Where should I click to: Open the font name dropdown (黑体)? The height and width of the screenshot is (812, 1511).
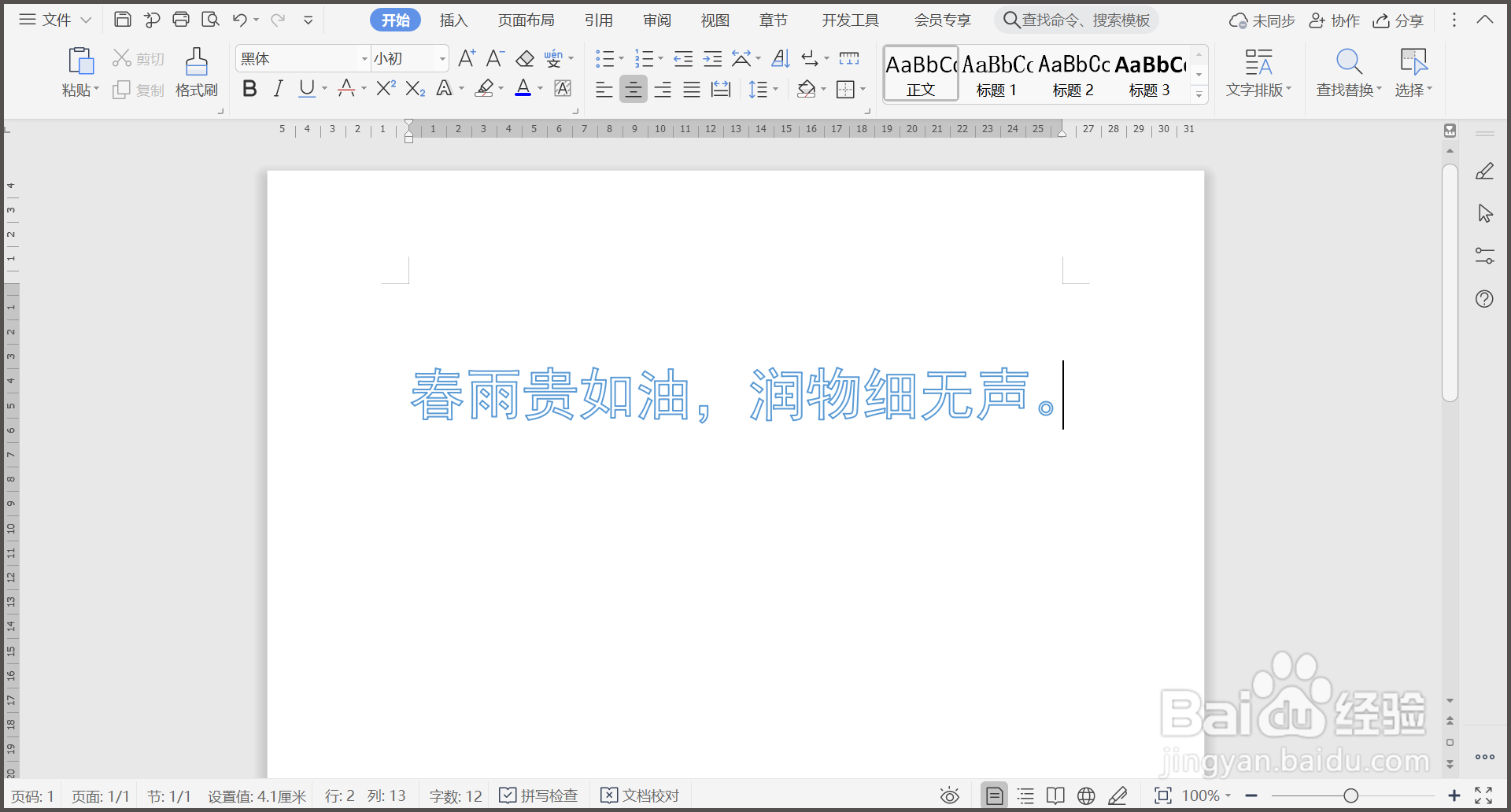pos(364,59)
